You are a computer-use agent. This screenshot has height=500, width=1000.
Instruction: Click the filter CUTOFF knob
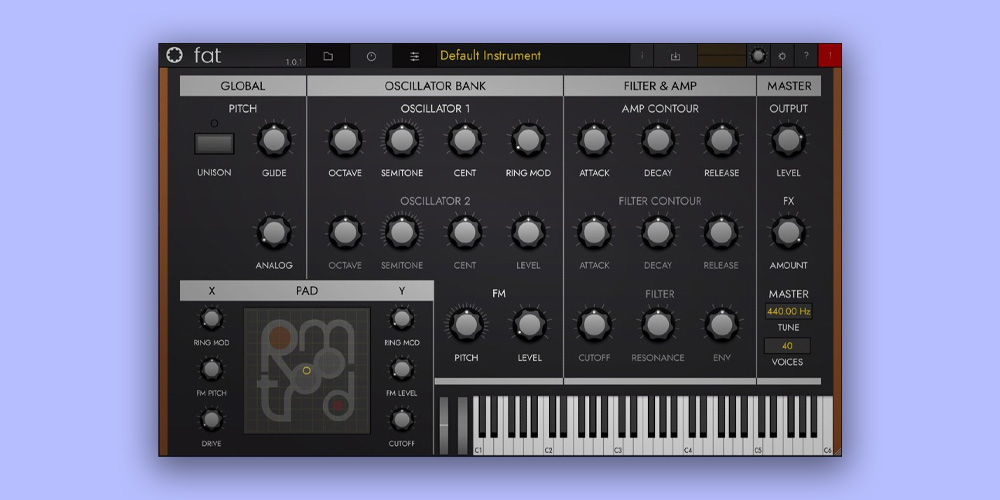[594, 325]
